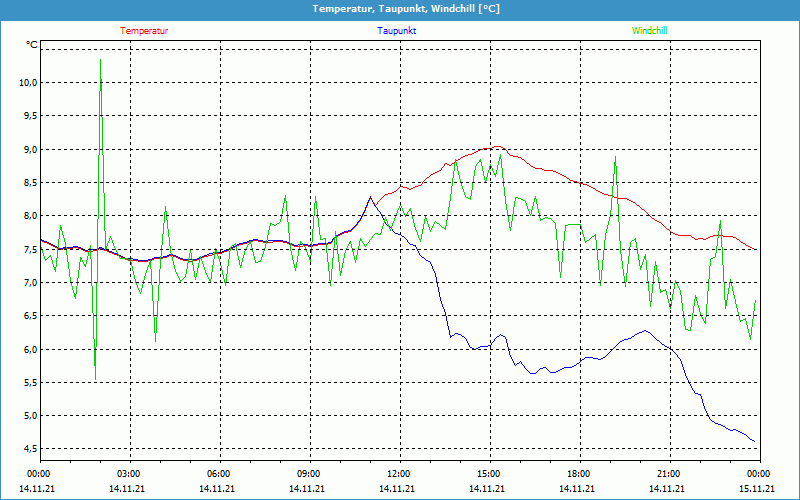The height and width of the screenshot is (500, 800).
Task: Select the 12:00 time axis label
Action: pos(398,474)
